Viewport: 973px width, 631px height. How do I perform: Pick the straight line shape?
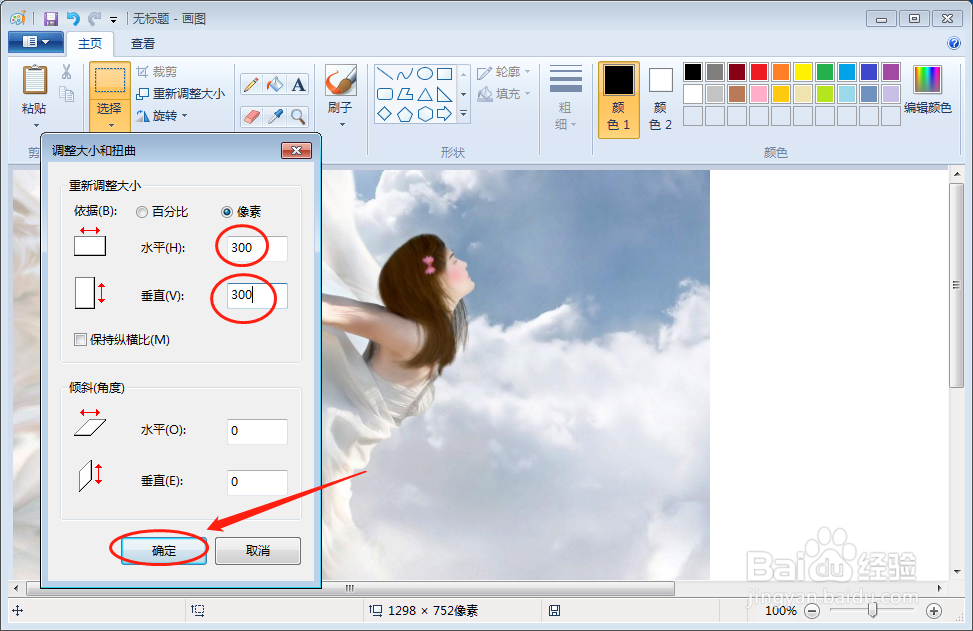click(385, 74)
